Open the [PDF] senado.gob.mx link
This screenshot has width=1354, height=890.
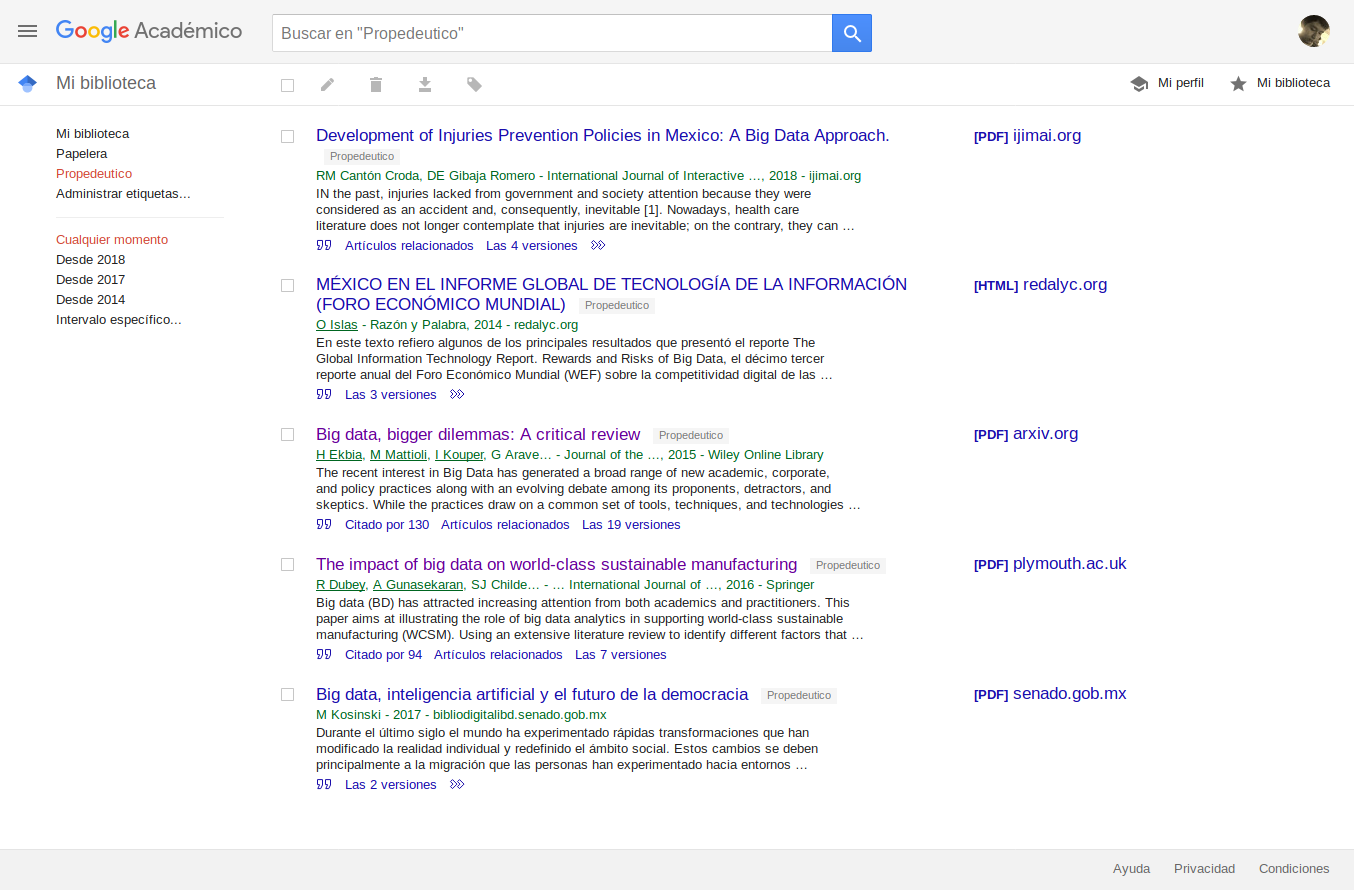[1050, 693]
